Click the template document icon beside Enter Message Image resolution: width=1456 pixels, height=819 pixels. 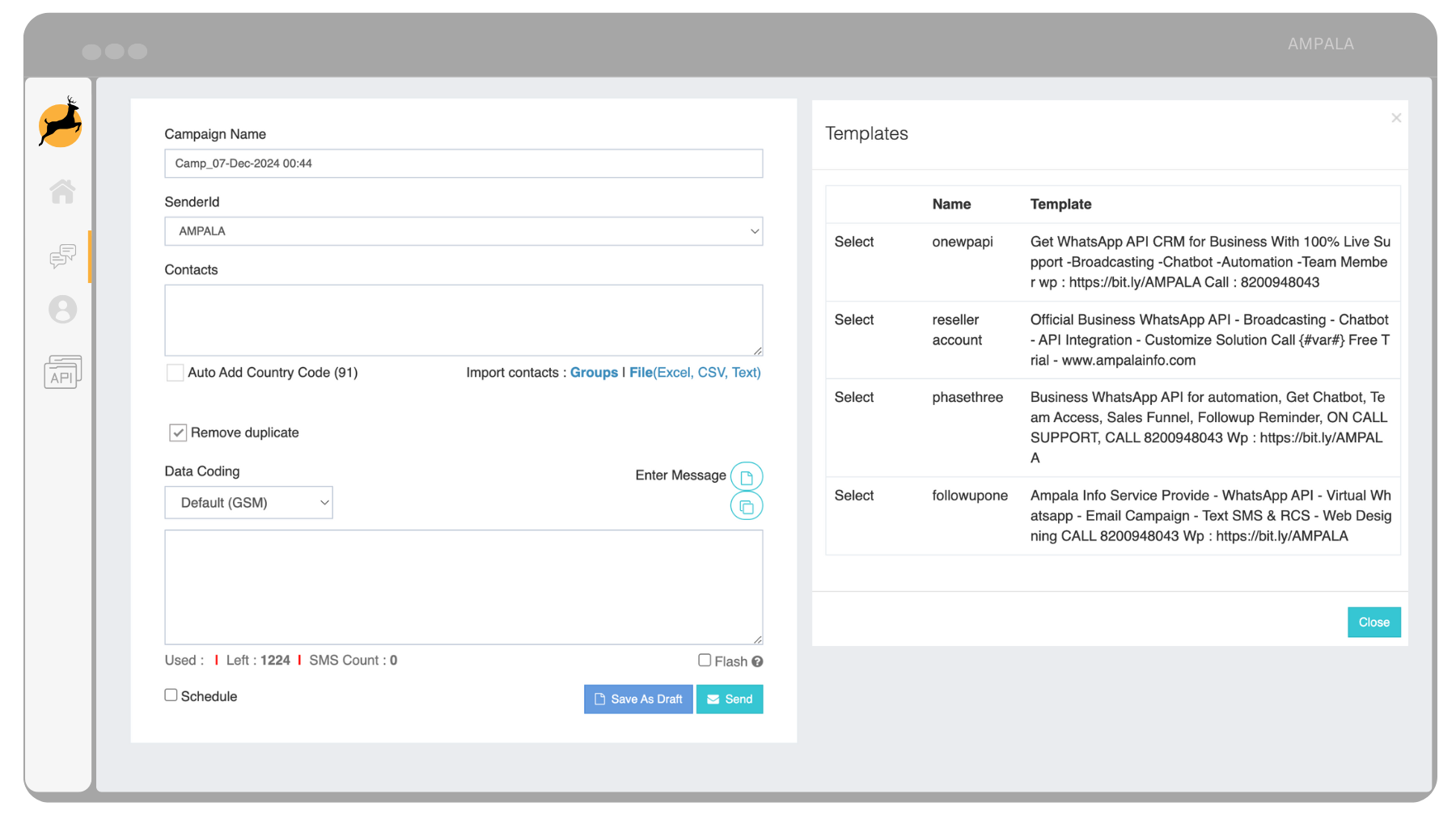point(747,477)
